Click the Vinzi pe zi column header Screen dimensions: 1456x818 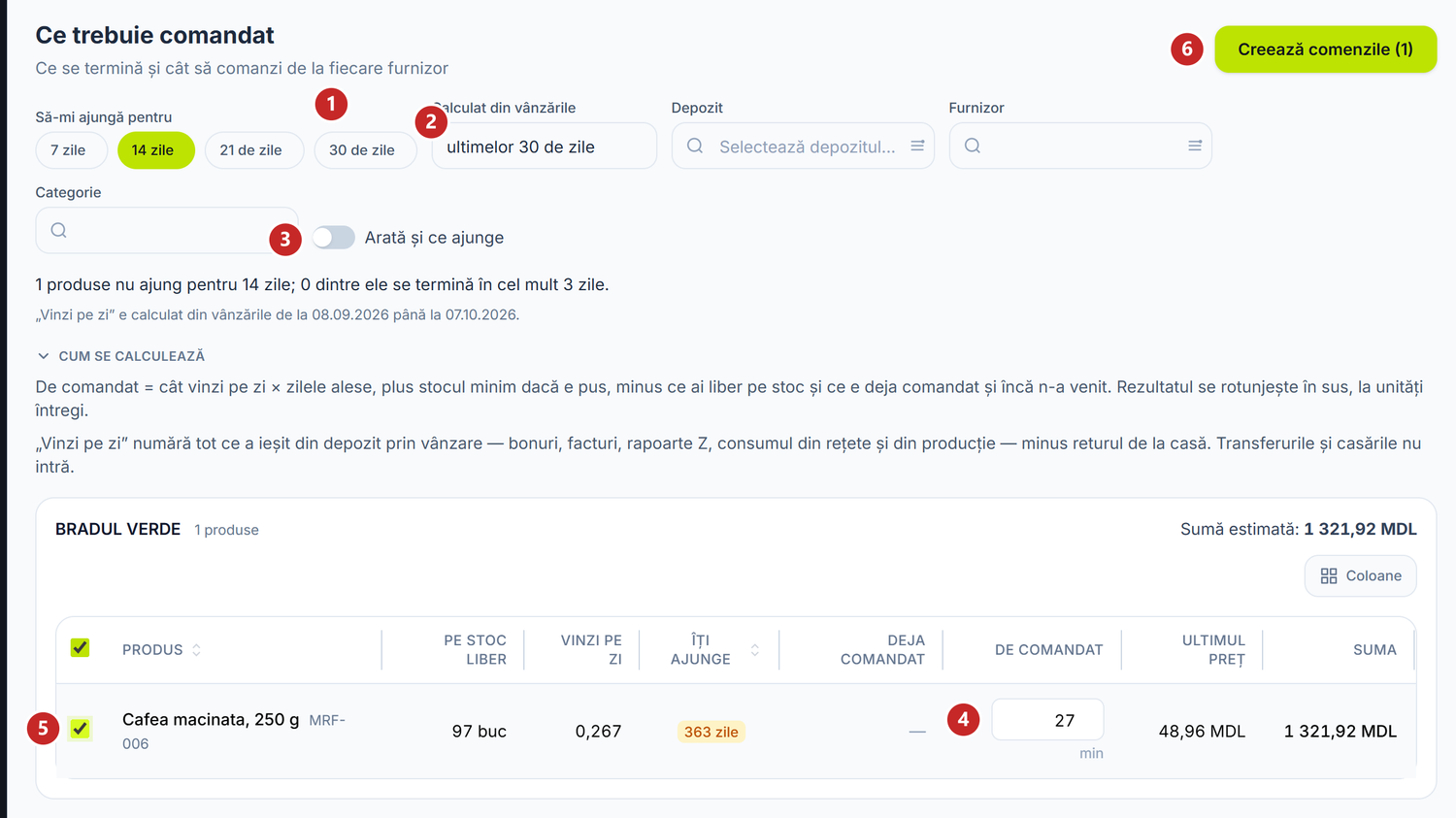coord(591,650)
